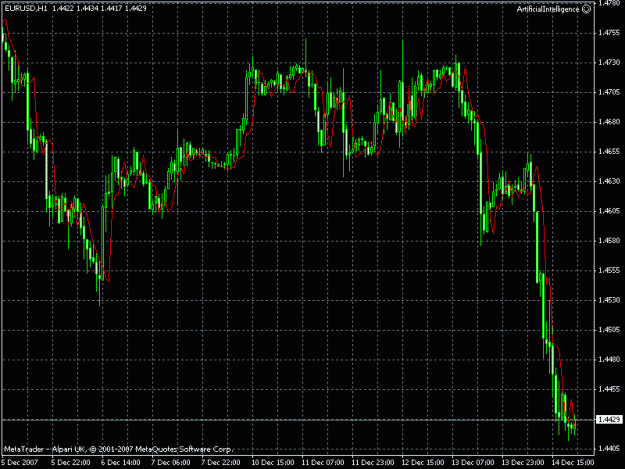Screen dimensions: 625x469
Task: Click price scale label 1.4630
Action: click(x=609, y=181)
